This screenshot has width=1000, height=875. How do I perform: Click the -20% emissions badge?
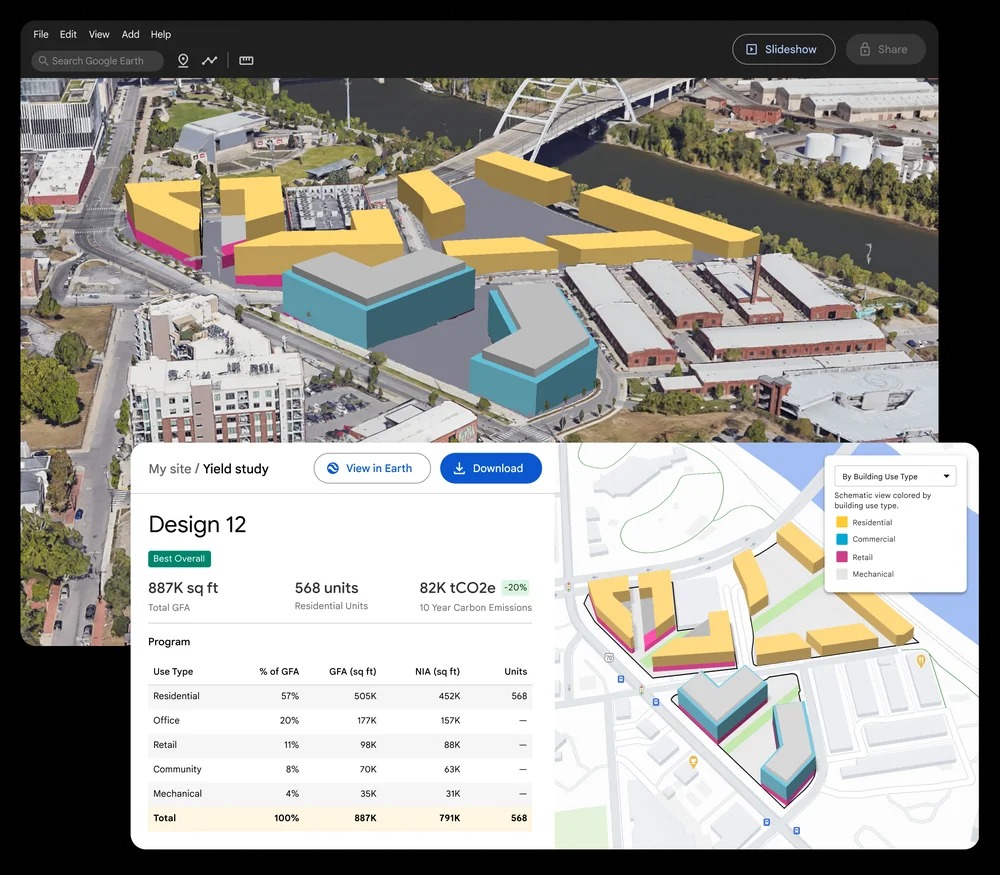[x=515, y=587]
